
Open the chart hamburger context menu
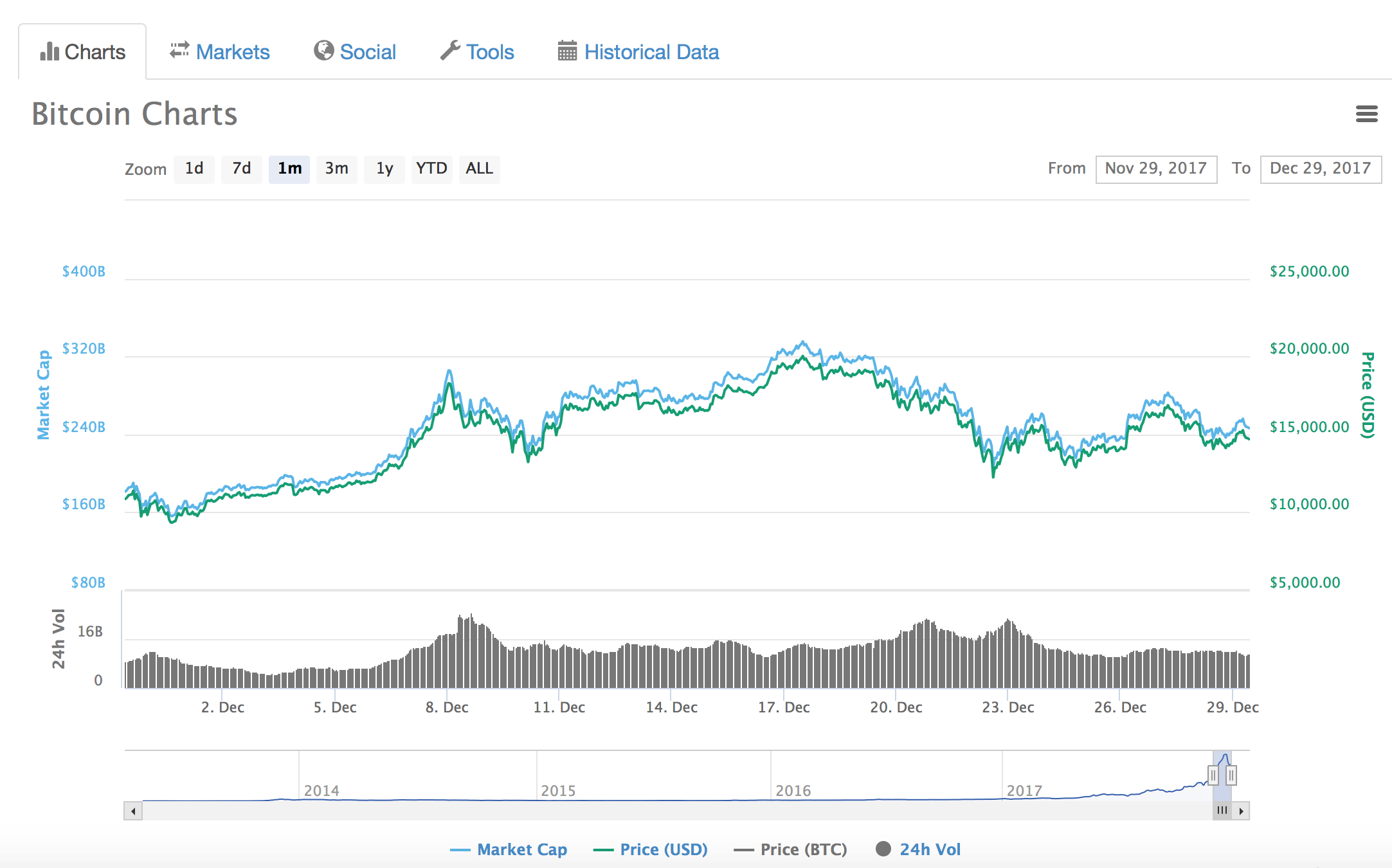[1366, 114]
